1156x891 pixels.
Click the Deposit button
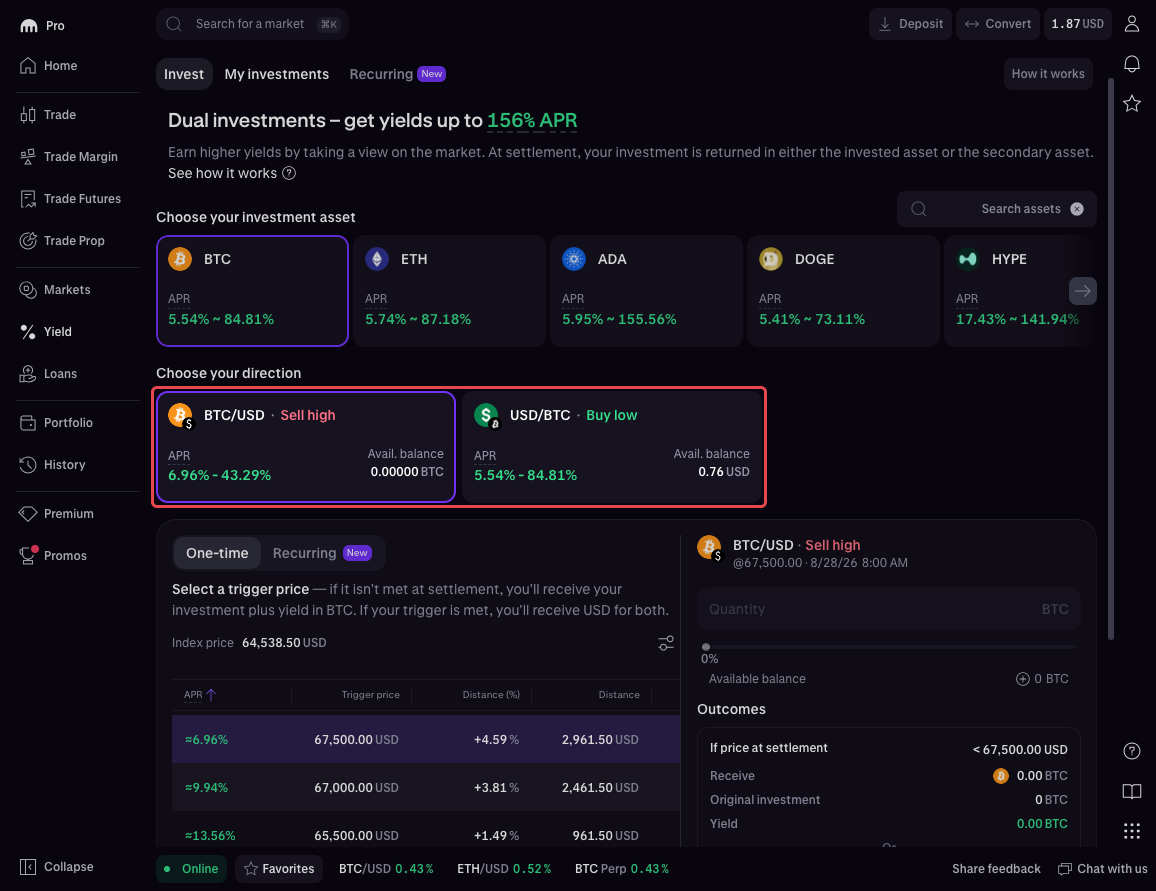(910, 24)
